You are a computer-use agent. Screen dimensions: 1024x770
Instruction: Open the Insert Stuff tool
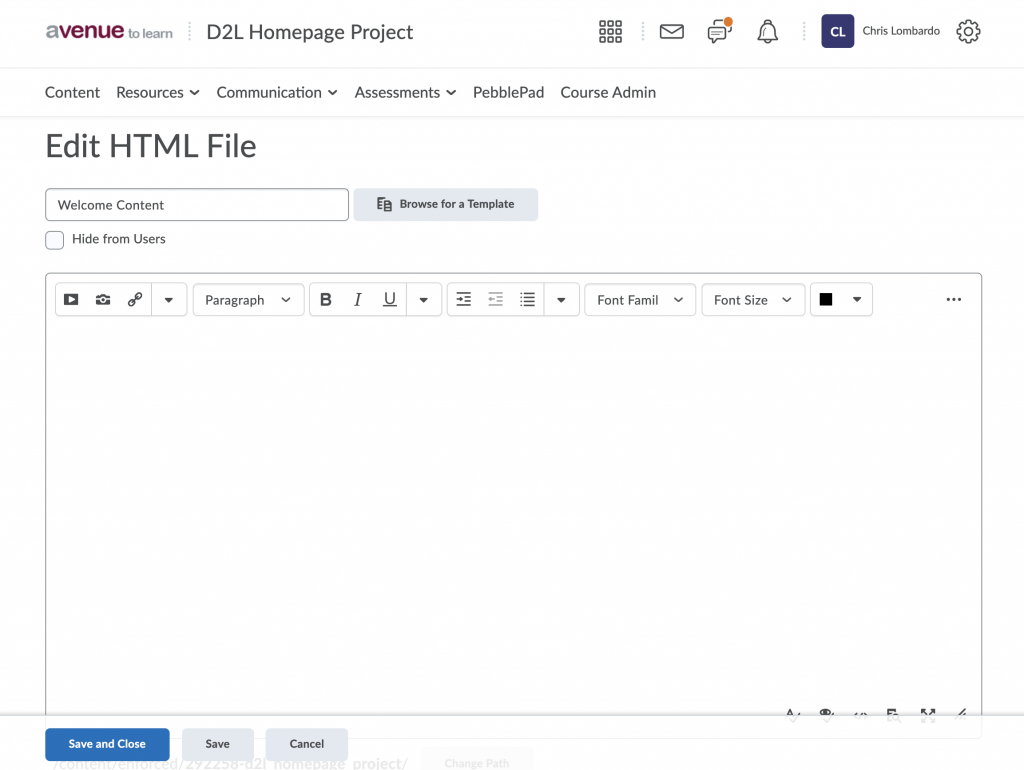[x=71, y=299]
